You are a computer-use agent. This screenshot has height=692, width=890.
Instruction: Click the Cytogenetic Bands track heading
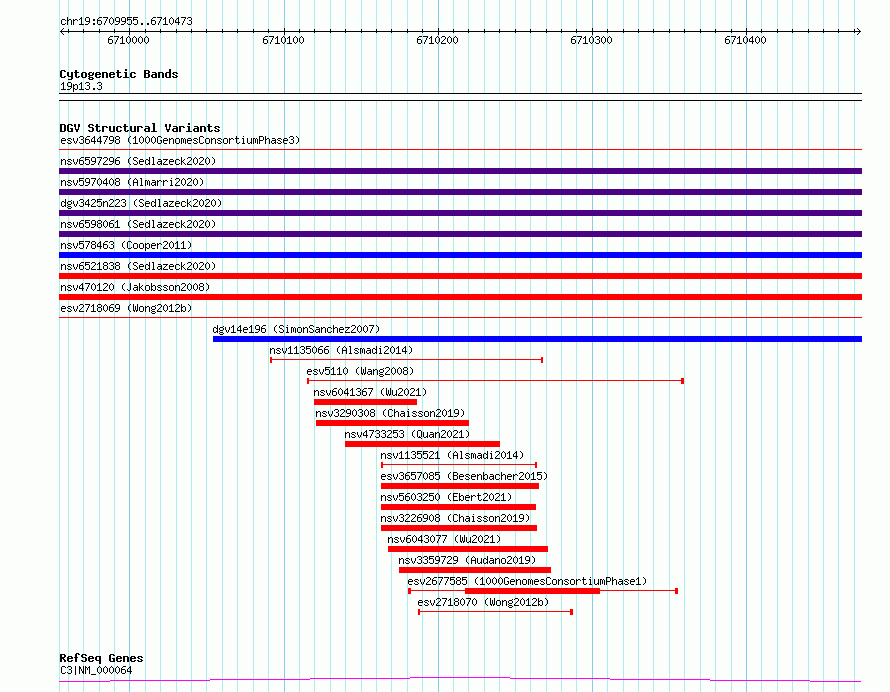[119, 74]
